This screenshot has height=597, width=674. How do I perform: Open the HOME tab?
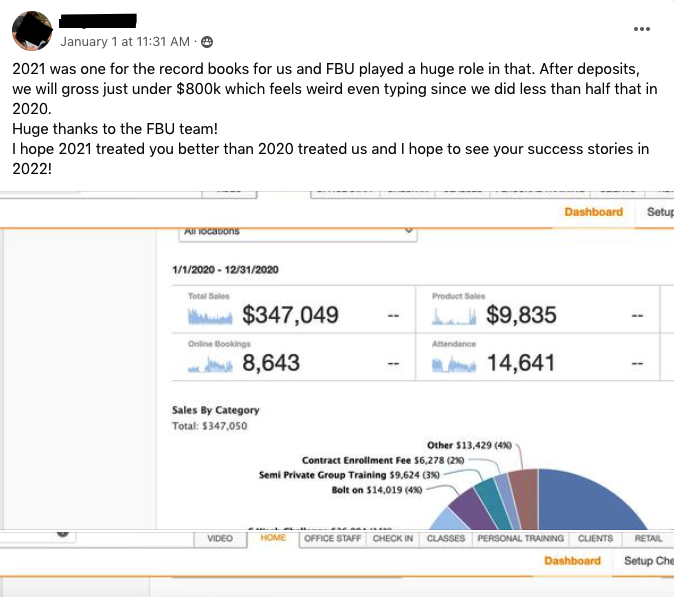pos(273,538)
